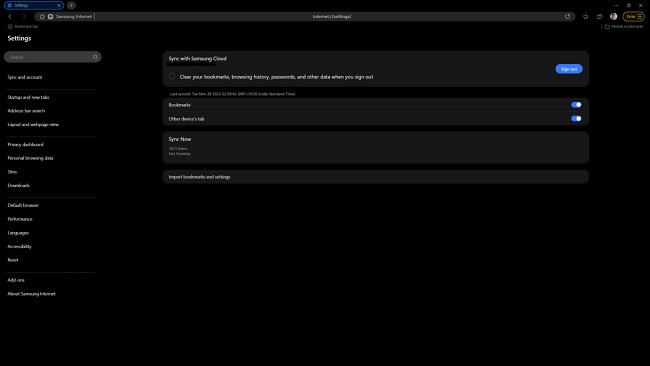Select Startup and new tabs section
Screen dimensions: 650x366
pos(28,97)
